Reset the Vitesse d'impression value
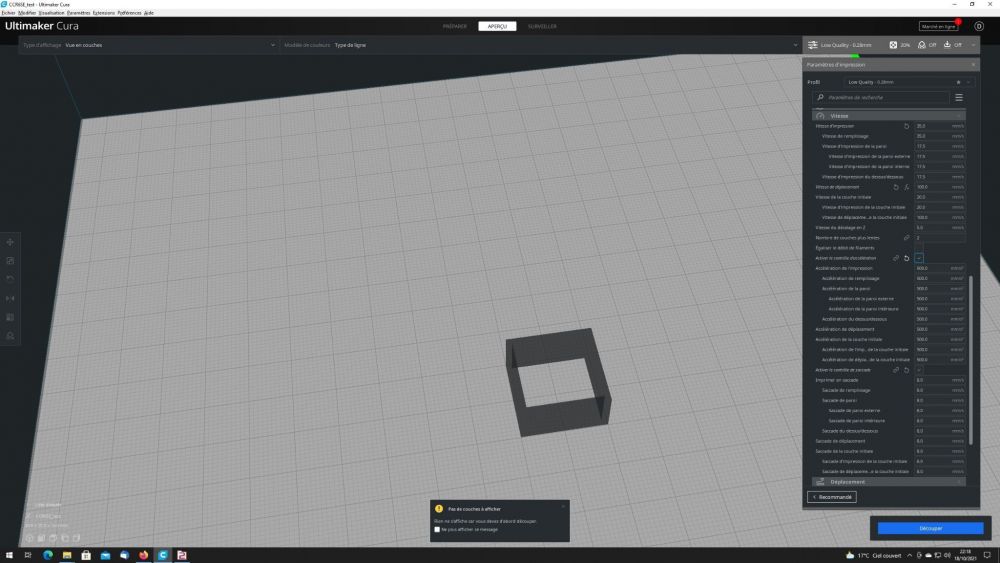The height and width of the screenshot is (563, 1000). point(906,126)
